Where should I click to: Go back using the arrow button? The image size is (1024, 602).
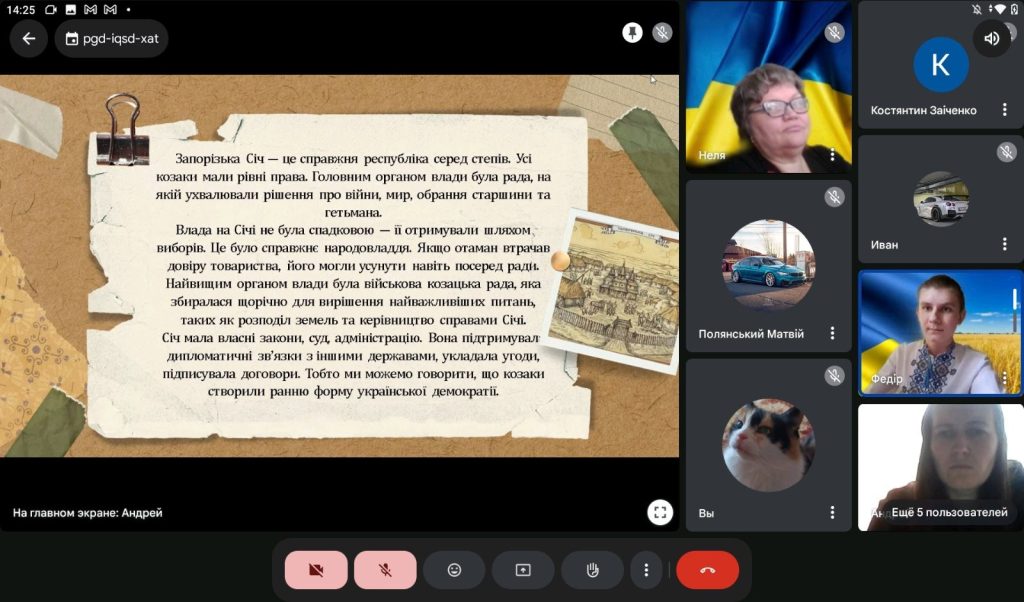28,39
